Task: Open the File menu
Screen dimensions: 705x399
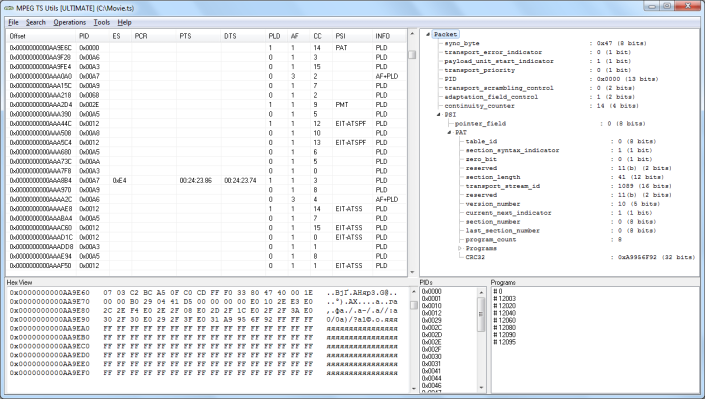Action: (x=13, y=22)
